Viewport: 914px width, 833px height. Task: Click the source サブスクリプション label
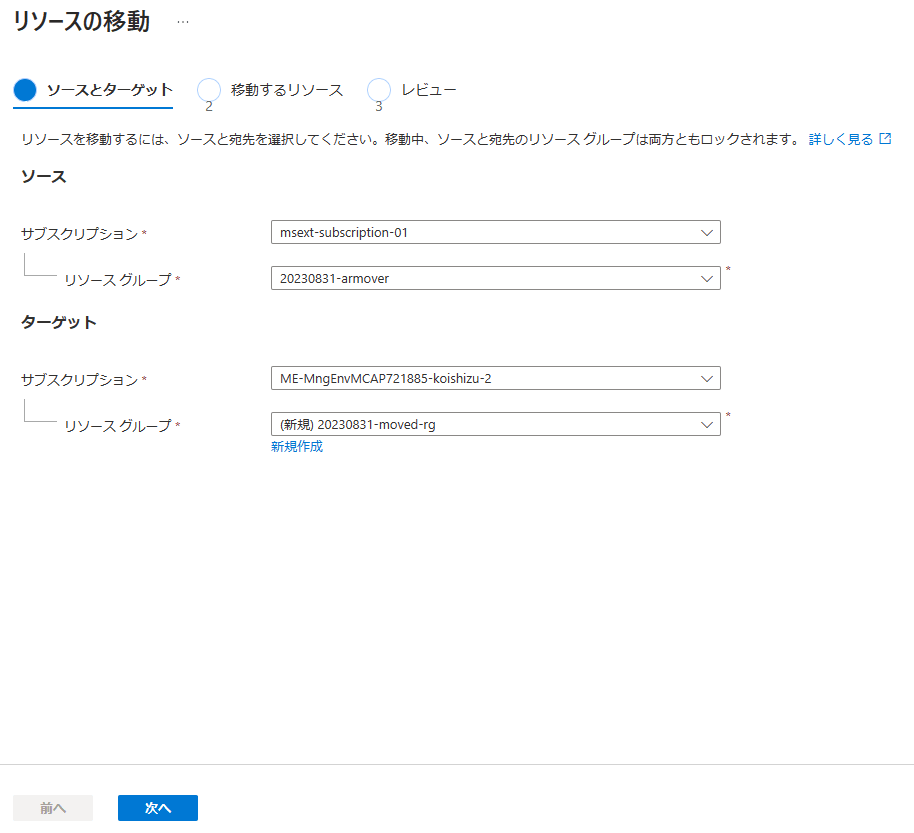tap(79, 234)
